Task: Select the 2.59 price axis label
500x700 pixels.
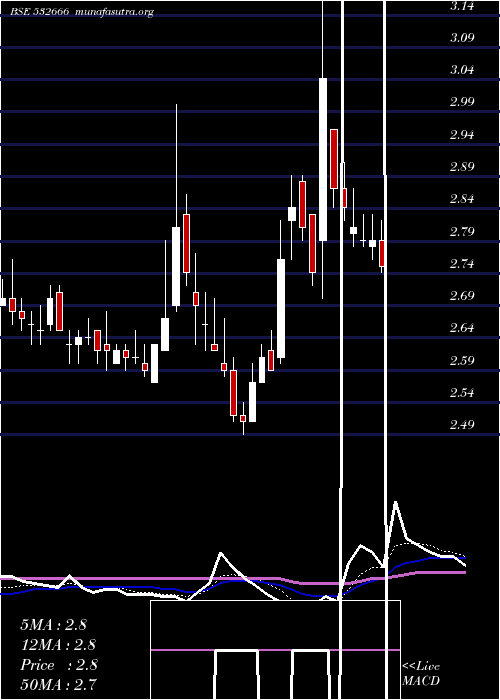Action: pyautogui.click(x=462, y=361)
